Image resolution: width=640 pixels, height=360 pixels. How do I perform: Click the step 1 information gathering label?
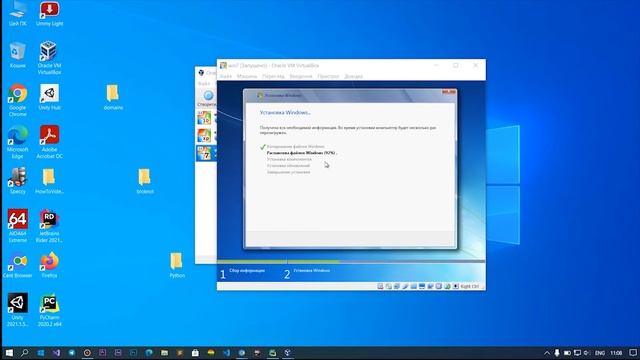tap(247, 270)
